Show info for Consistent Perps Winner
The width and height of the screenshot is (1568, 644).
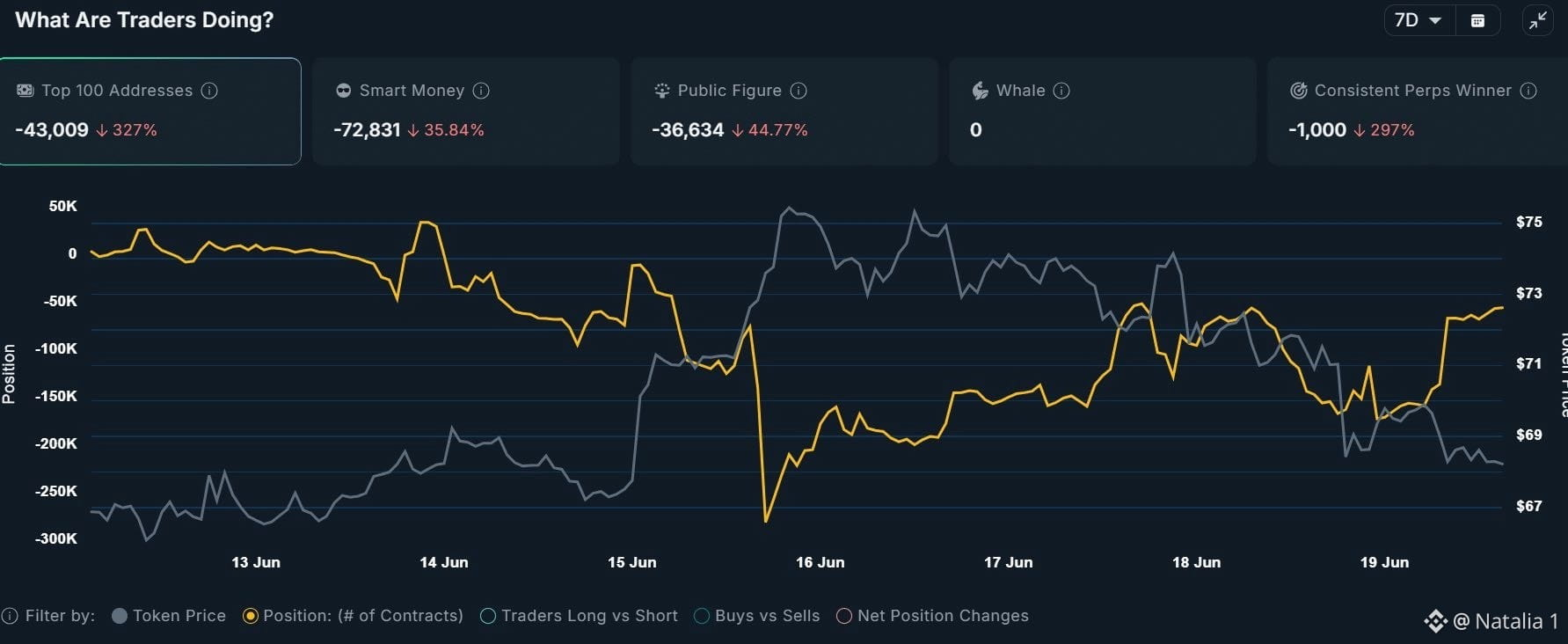[x=1528, y=91]
